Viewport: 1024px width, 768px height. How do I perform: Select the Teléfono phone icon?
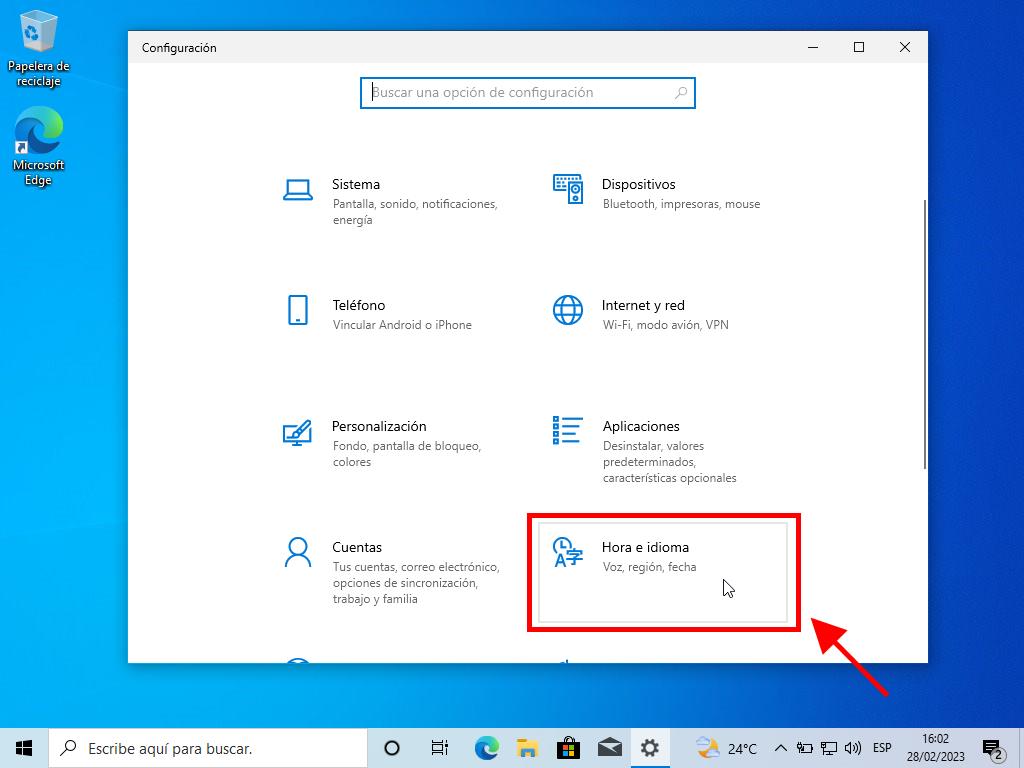point(297,310)
